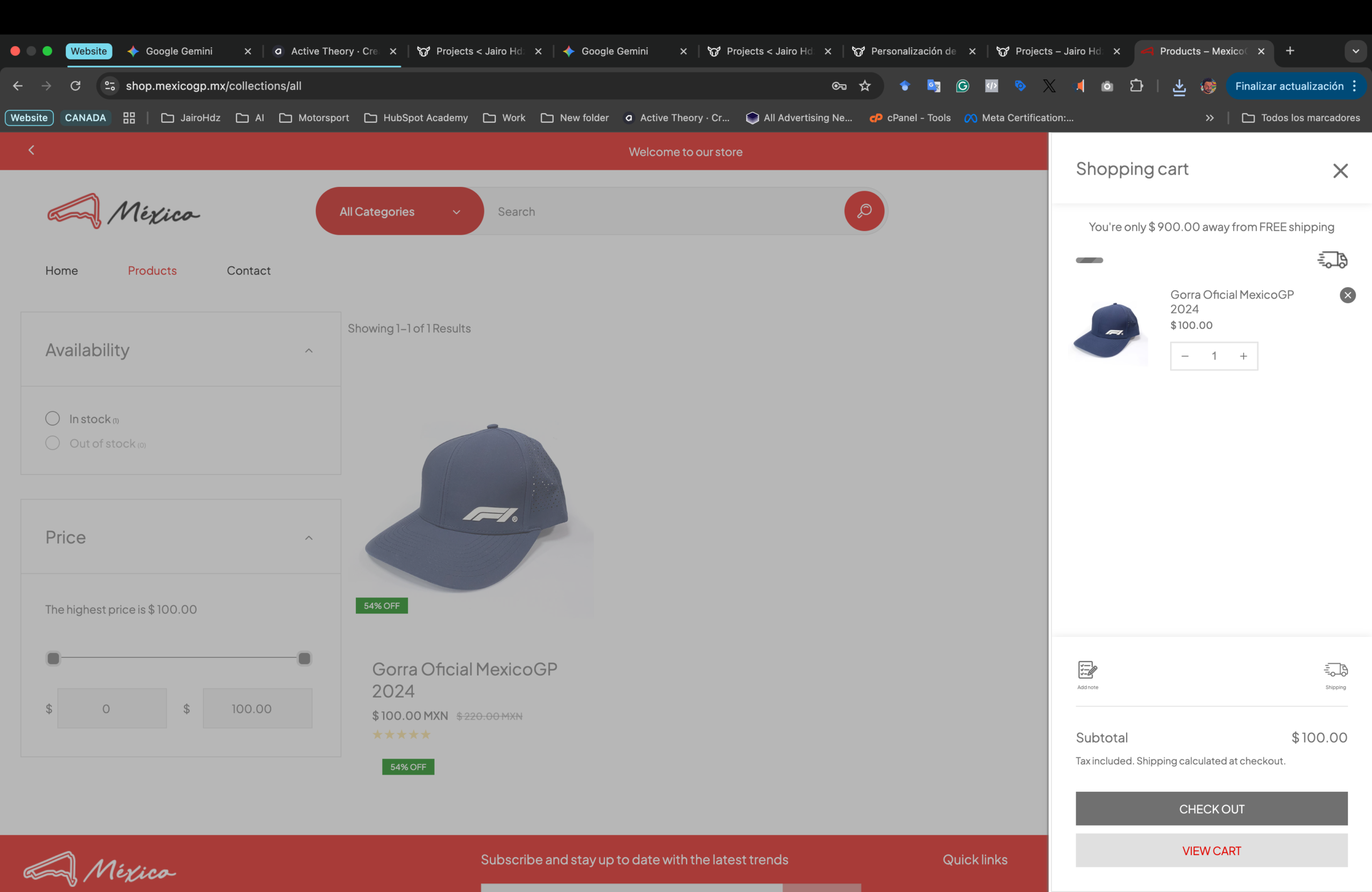1372x892 pixels.
Task: Click the announcement bar previous arrow
Action: pos(31,151)
